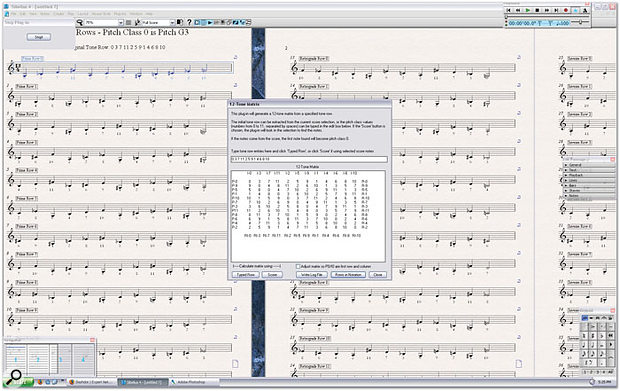Expand the Notes section in Properties

point(588,196)
